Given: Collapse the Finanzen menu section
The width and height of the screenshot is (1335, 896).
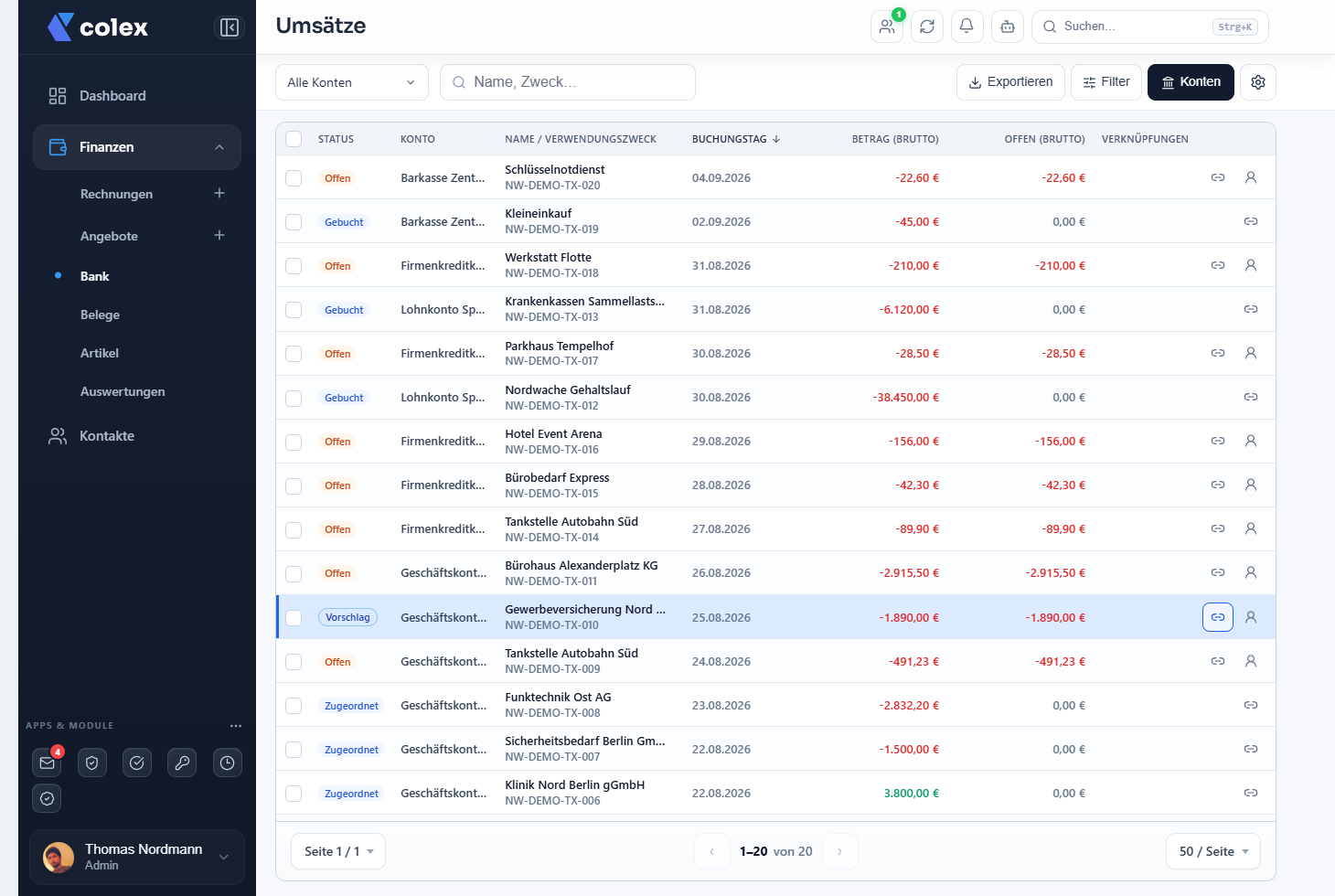Looking at the screenshot, I should click(137, 147).
